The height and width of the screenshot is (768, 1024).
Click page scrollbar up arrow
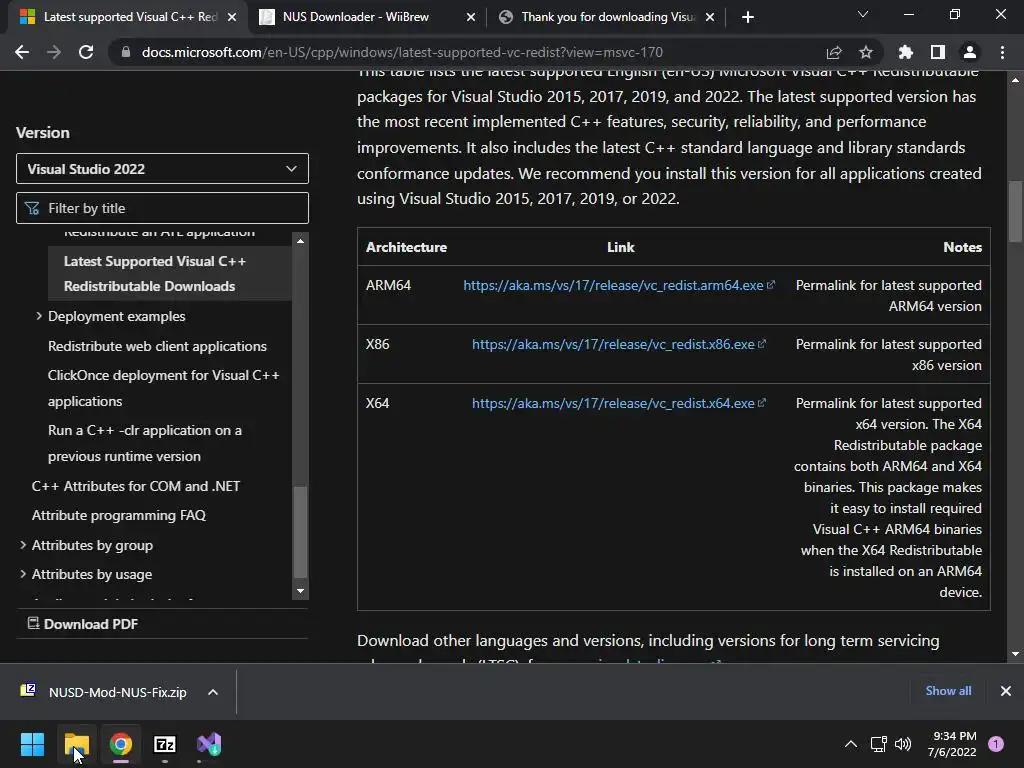click(x=1015, y=80)
